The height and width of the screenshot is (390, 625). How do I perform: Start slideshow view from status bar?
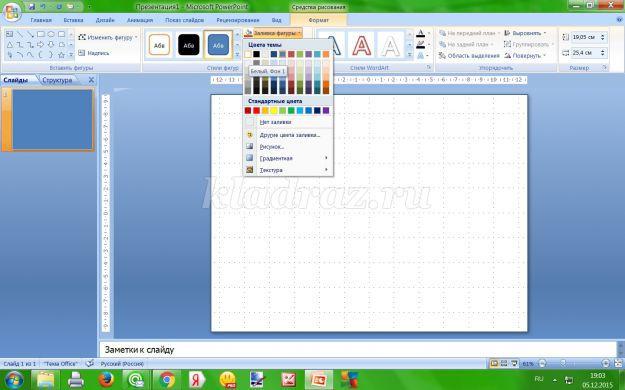click(514, 363)
